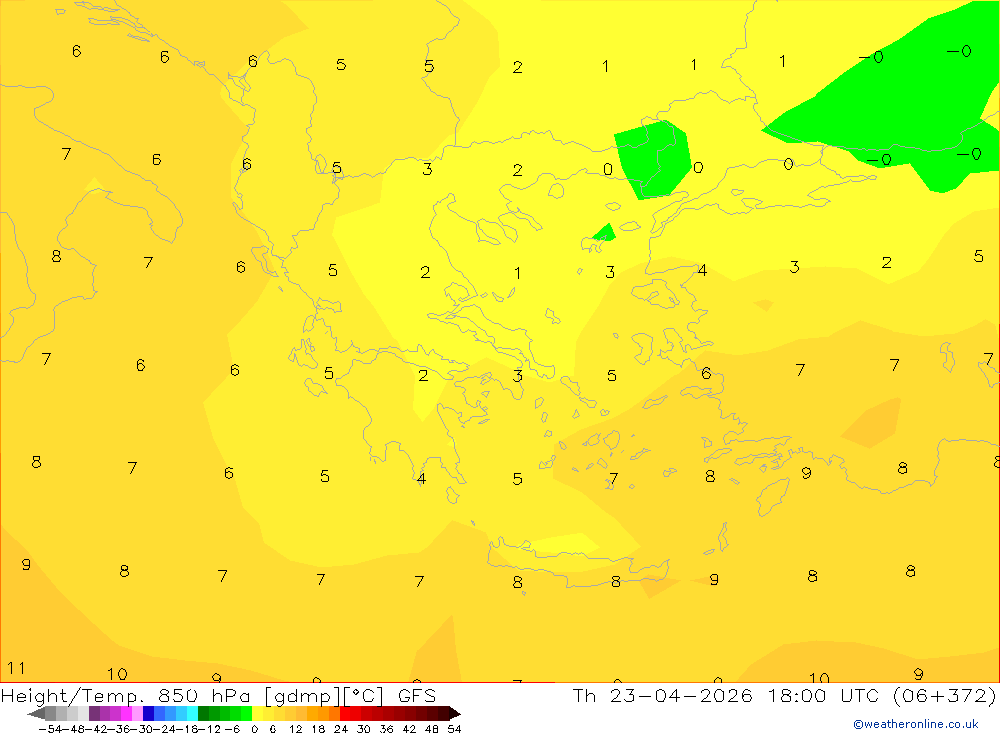The height and width of the screenshot is (733, 1000).
Task: Choose the dark green swatch in the legend
Action: pyautogui.click(x=203, y=714)
